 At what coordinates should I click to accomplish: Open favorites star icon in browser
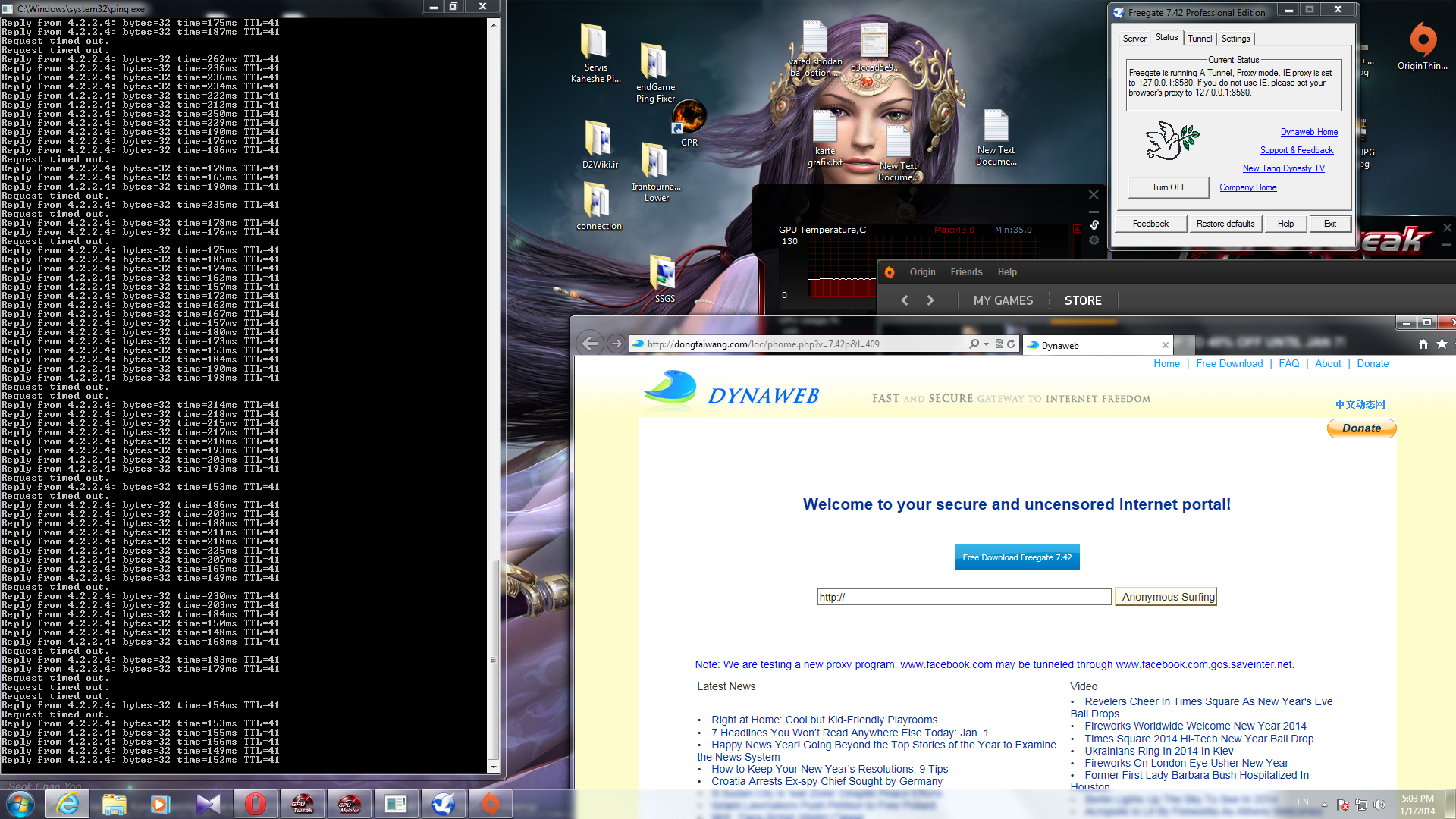(1442, 344)
